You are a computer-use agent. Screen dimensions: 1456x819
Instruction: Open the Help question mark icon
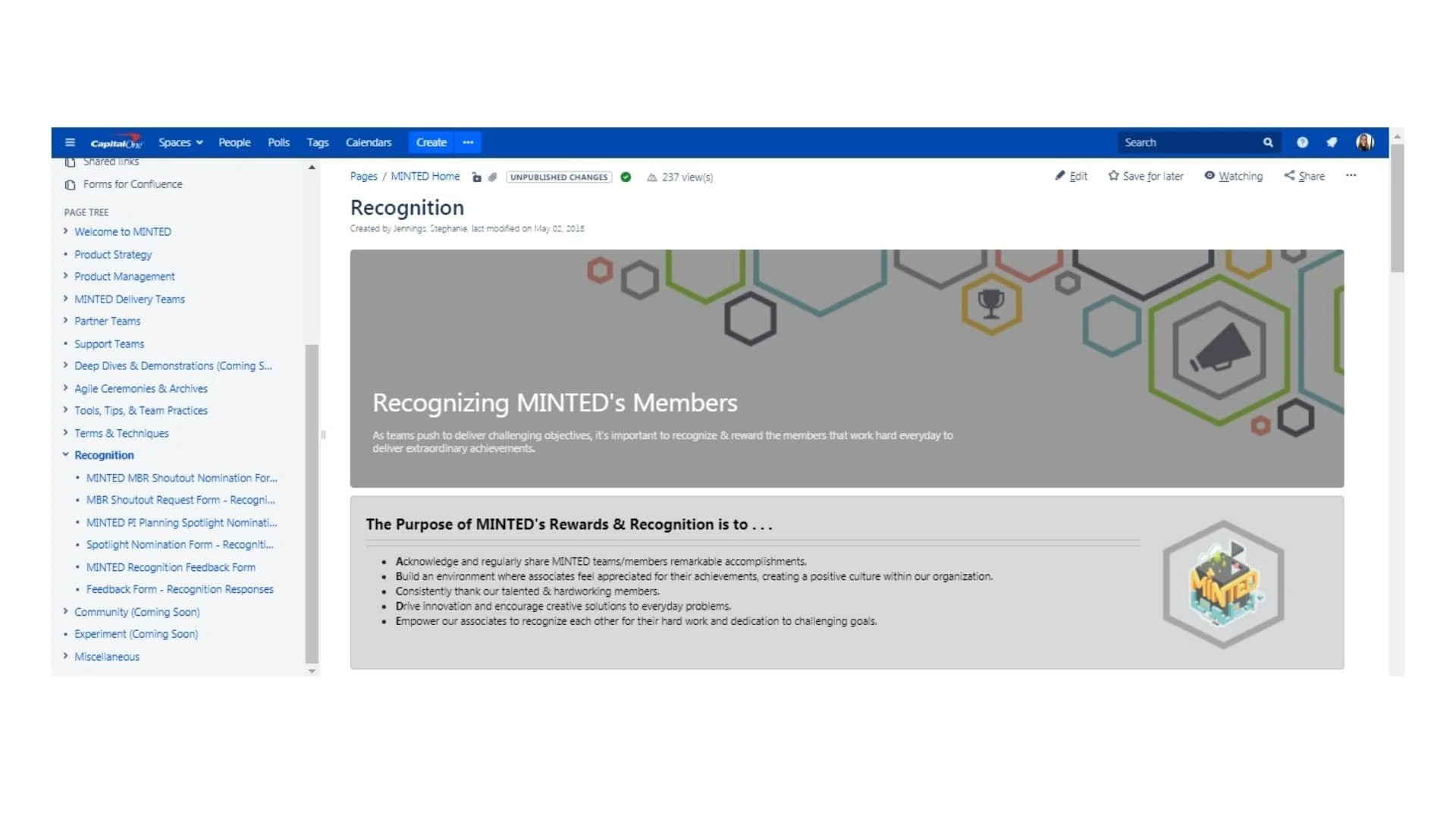pyautogui.click(x=1302, y=143)
